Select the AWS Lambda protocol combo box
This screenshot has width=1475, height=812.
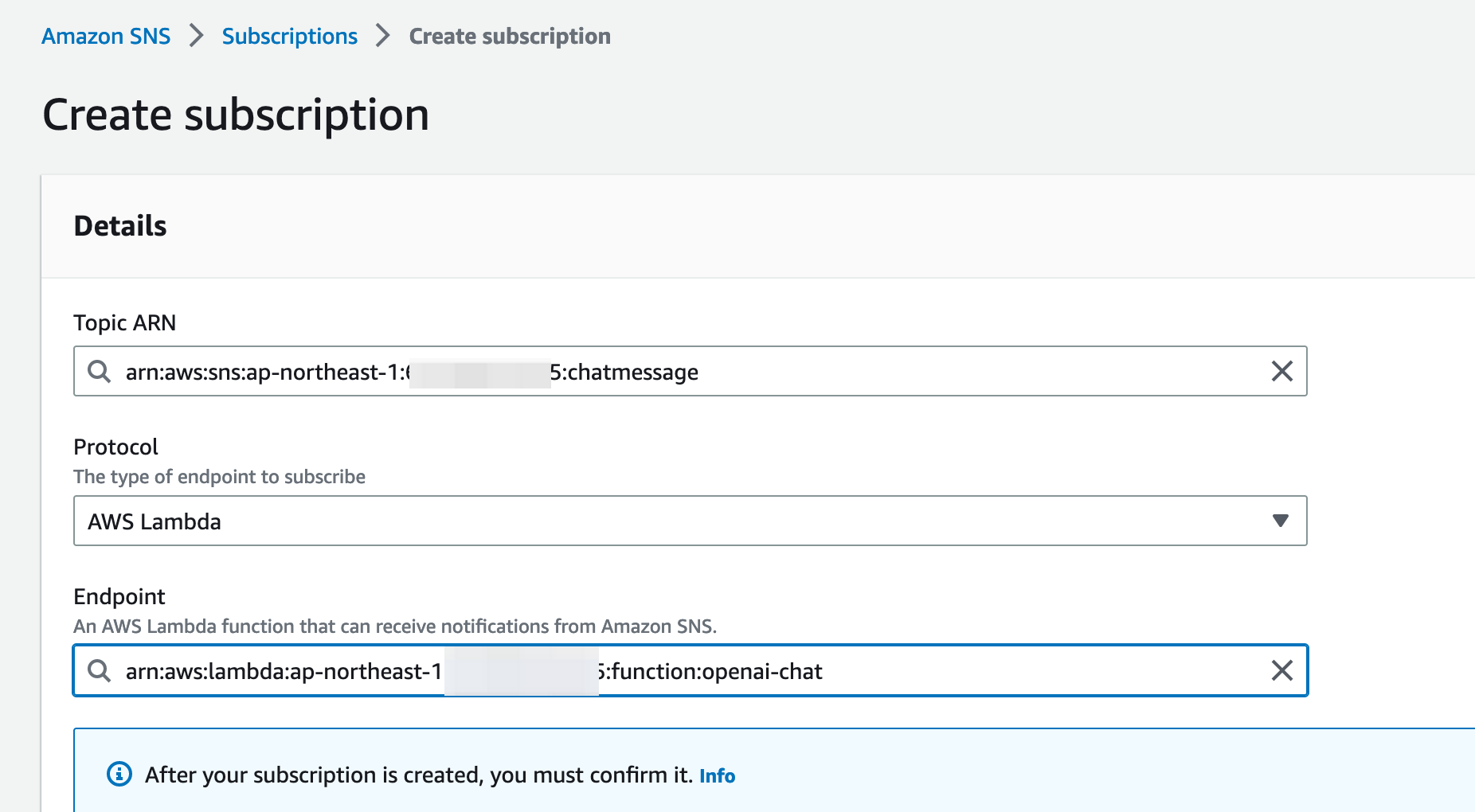coord(677,521)
